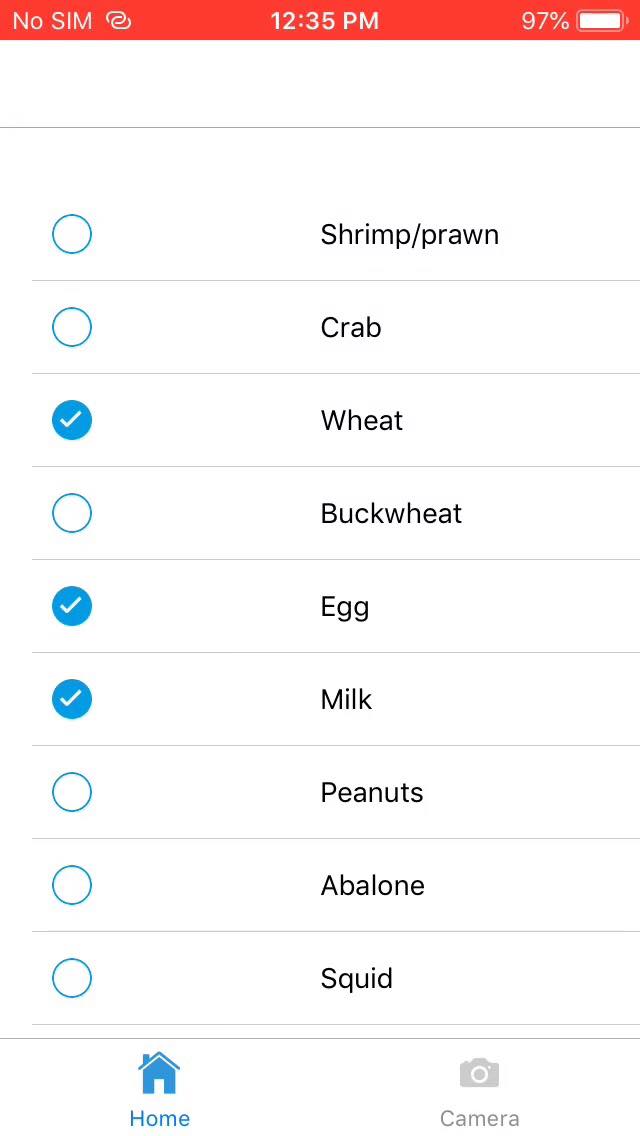This screenshot has height=1136, width=640.
Task: Select the Peanuts checkbox
Action: point(72,792)
